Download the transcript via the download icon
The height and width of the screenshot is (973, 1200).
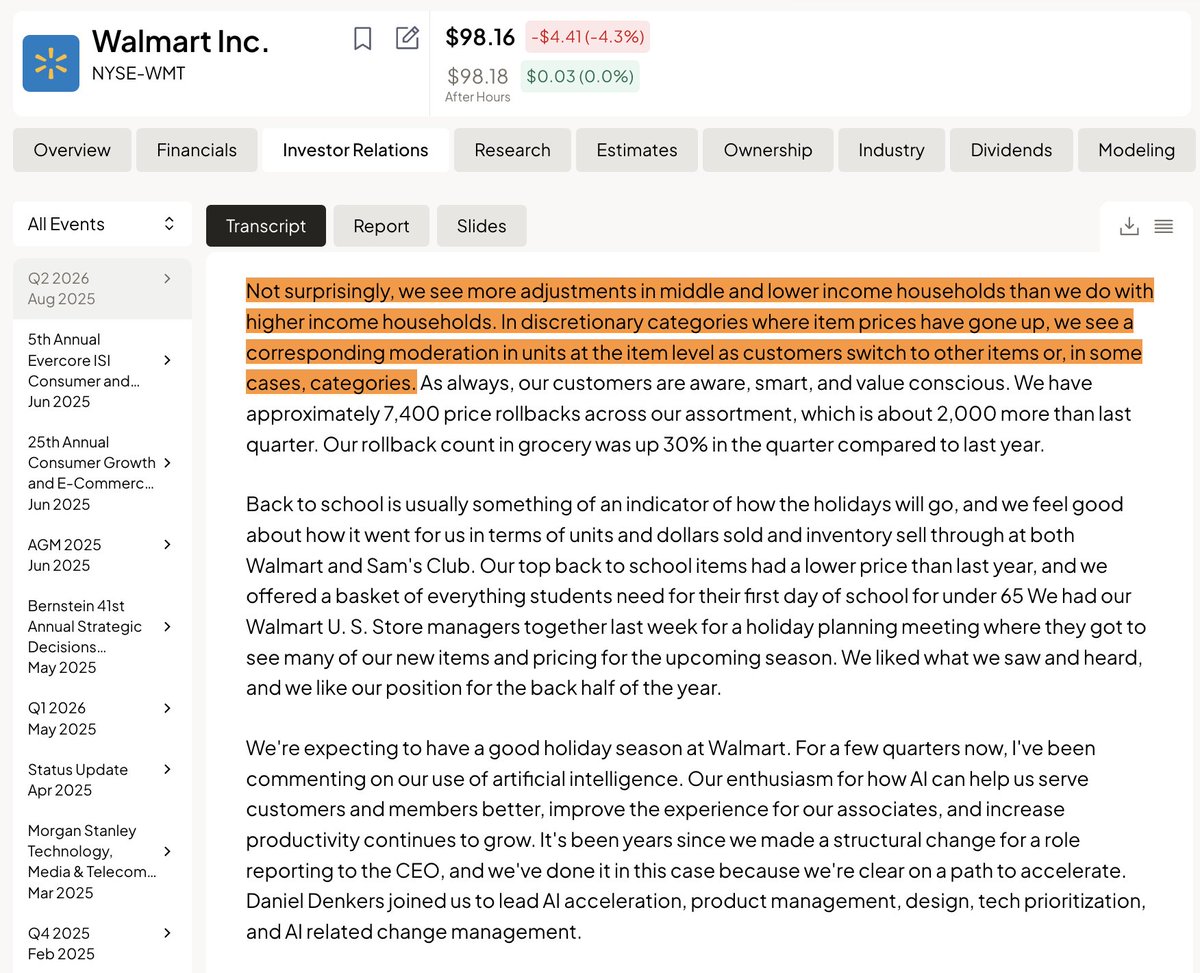(1129, 226)
